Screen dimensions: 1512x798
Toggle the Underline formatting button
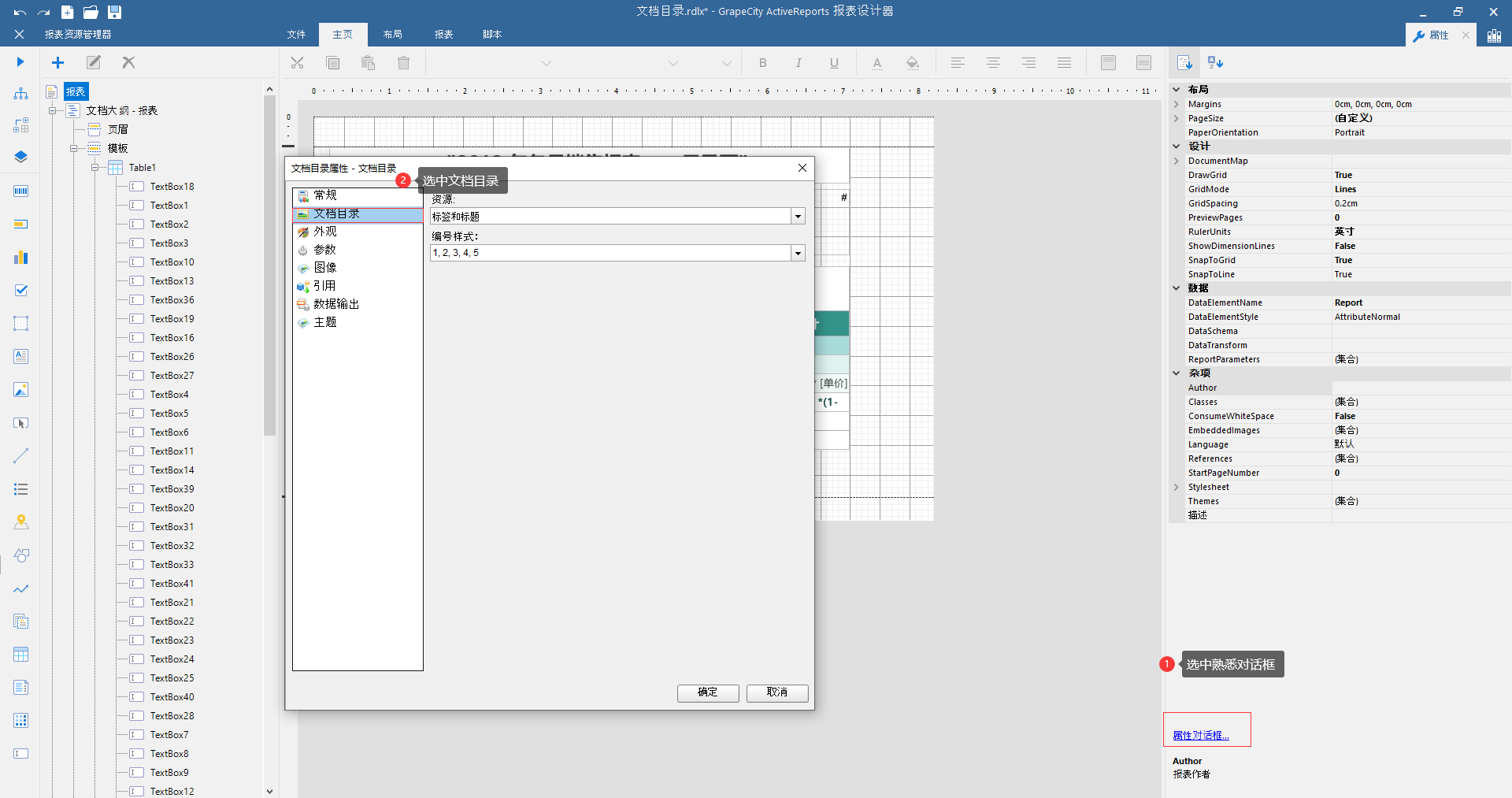834,63
